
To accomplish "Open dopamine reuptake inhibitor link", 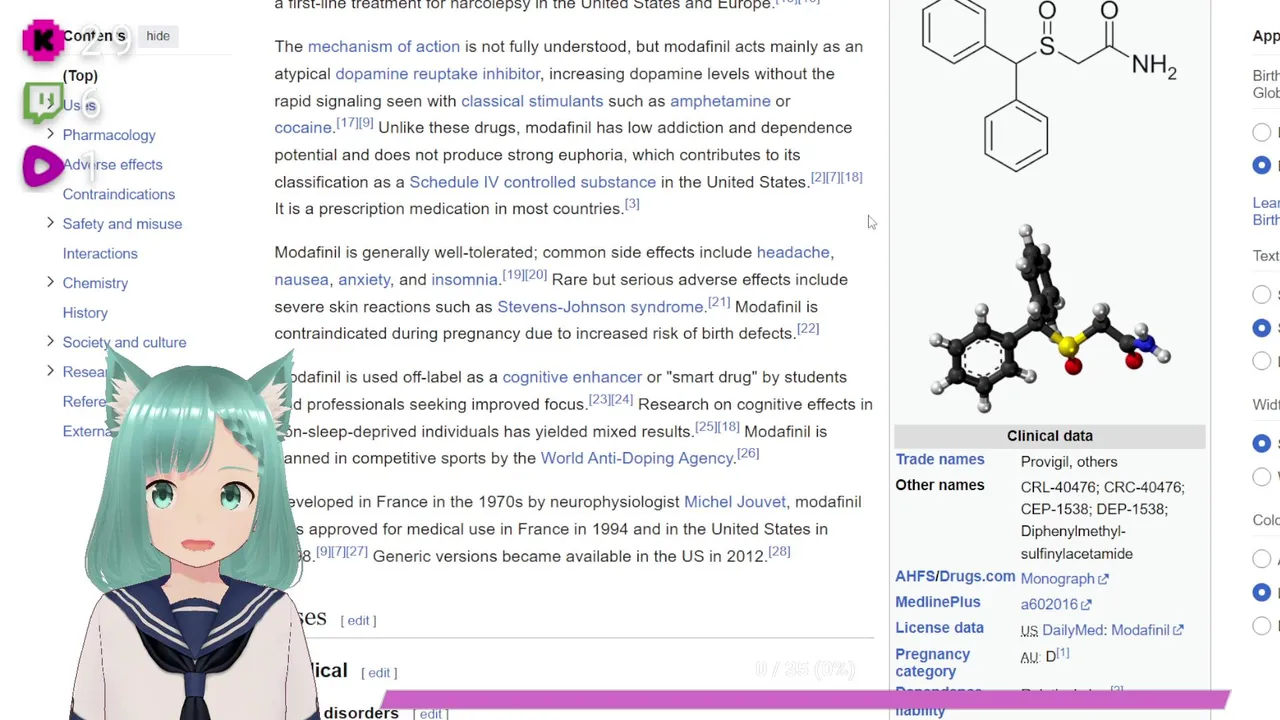I will point(438,74).
